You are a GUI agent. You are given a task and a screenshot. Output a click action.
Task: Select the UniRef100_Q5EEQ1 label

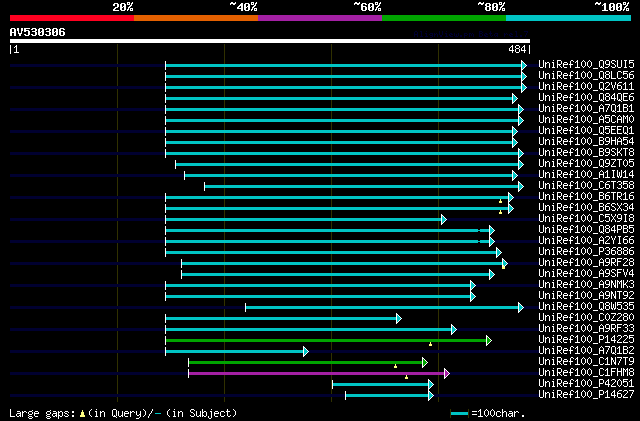click(586, 131)
